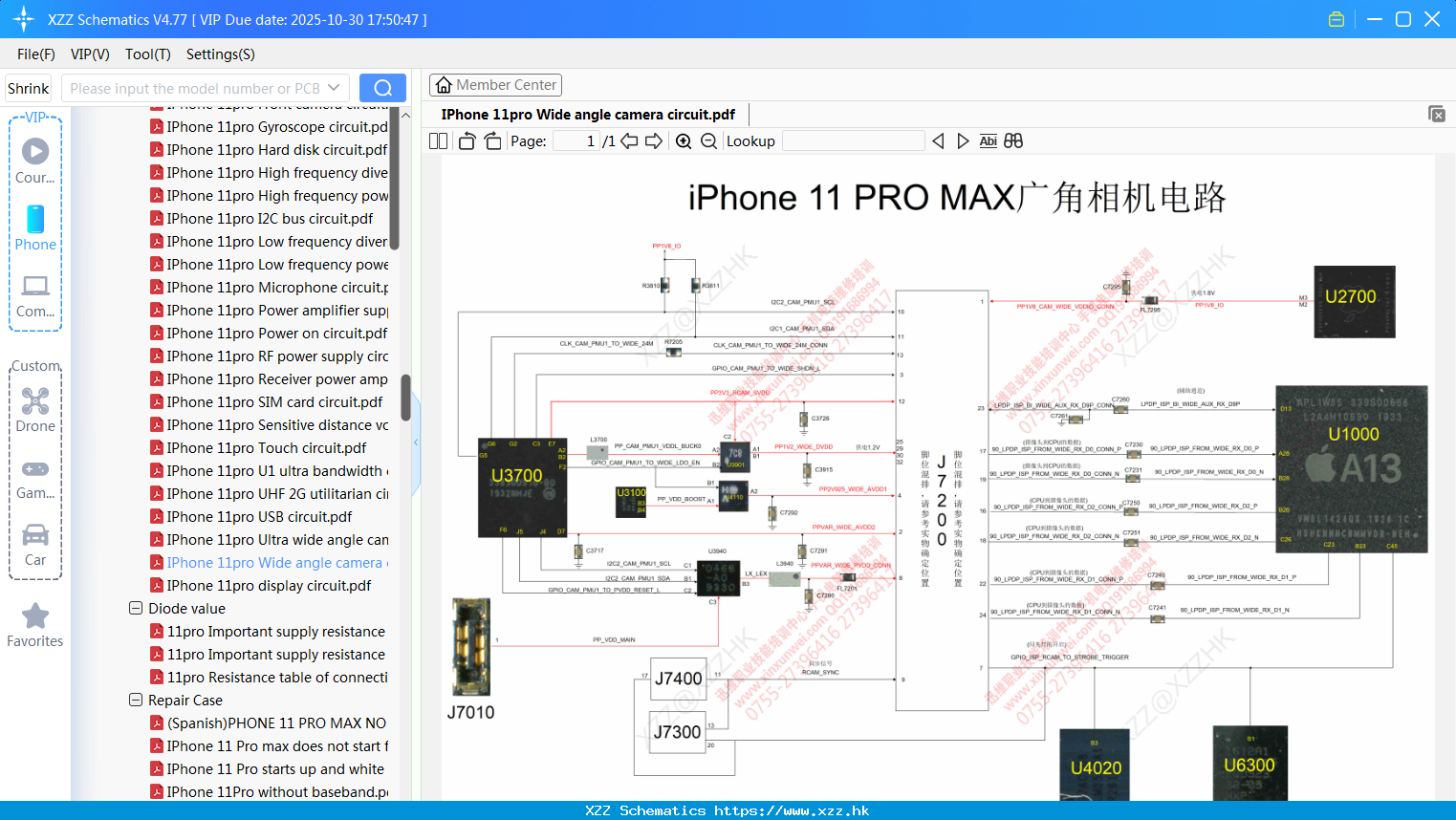The width and height of the screenshot is (1456, 820).
Task: Collapse the Repair Case tree node
Action: click(x=136, y=700)
